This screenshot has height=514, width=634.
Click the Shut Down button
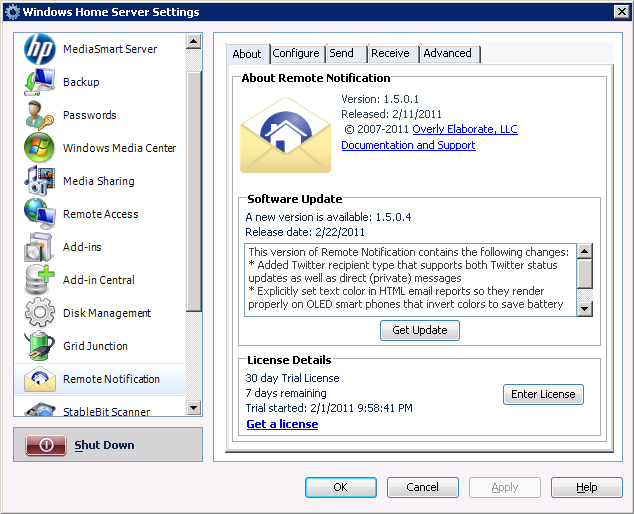108,444
